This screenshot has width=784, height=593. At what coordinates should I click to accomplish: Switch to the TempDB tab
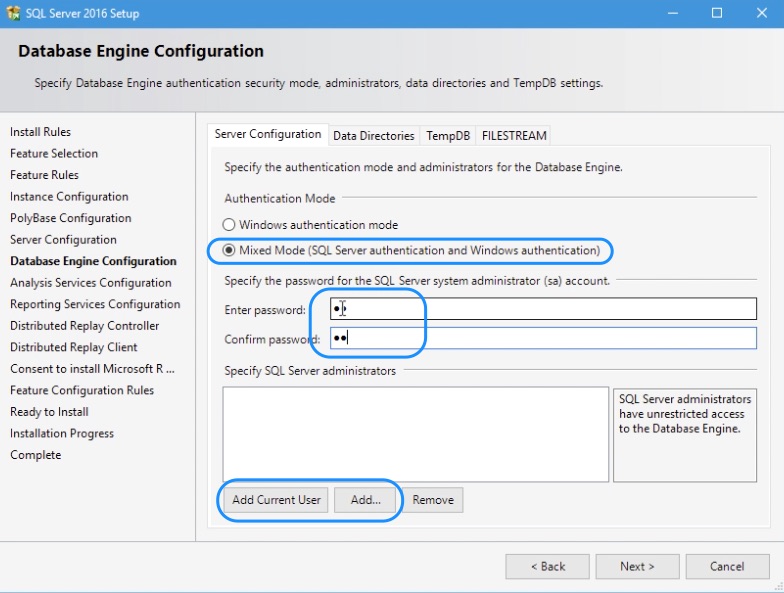448,136
